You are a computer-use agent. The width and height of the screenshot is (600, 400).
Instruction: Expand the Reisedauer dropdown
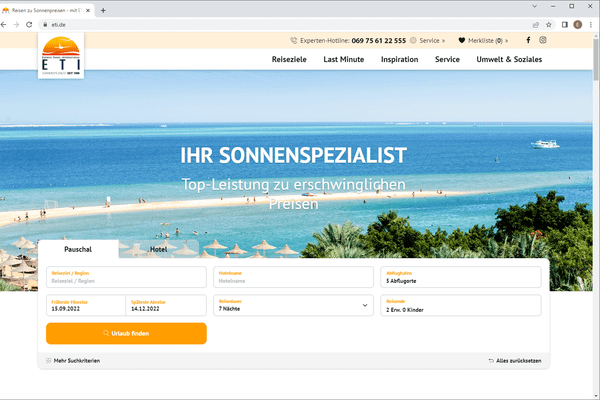point(293,305)
